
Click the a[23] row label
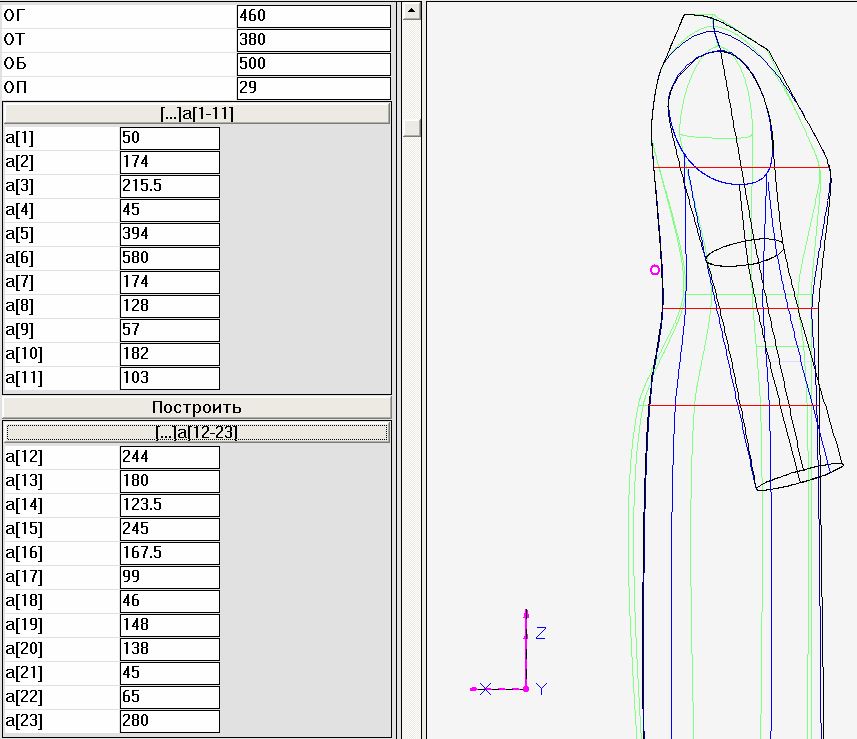[24, 722]
